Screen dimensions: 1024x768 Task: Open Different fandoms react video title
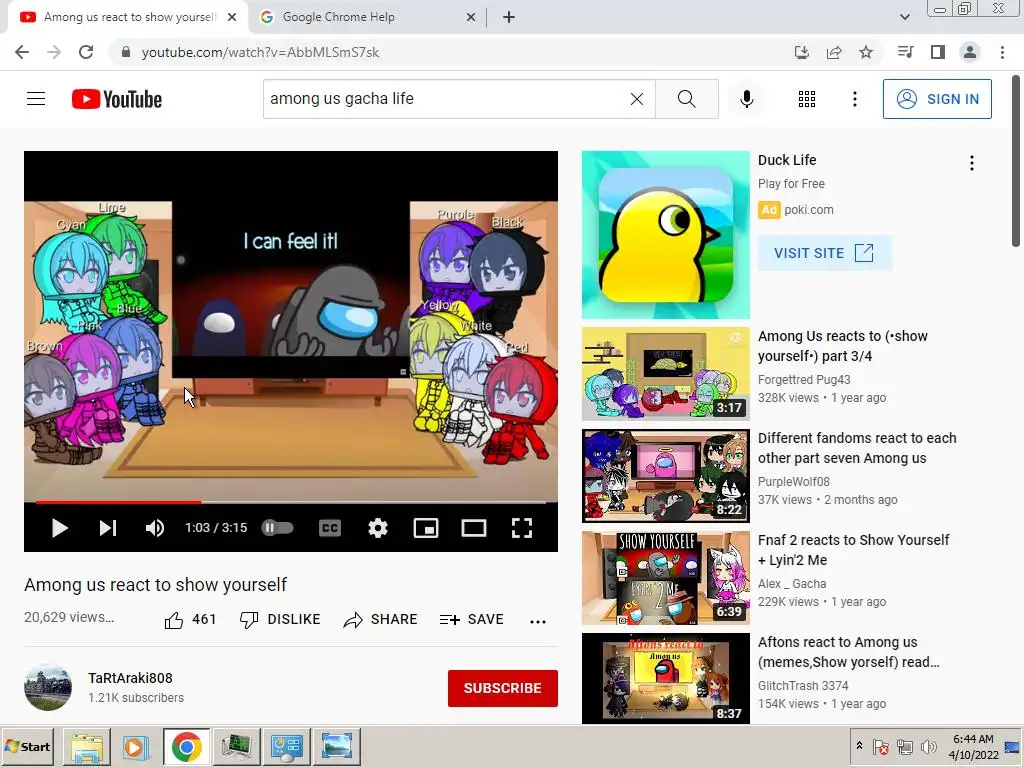(x=857, y=448)
